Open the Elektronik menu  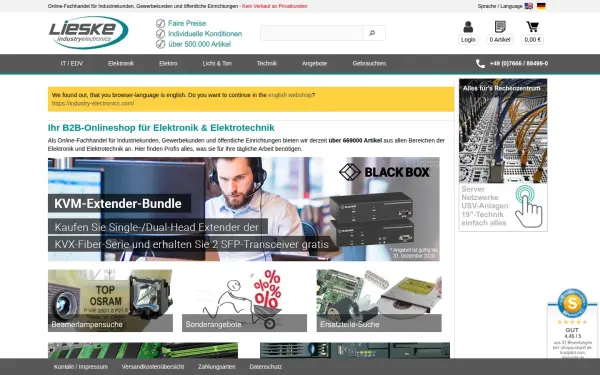click(121, 64)
